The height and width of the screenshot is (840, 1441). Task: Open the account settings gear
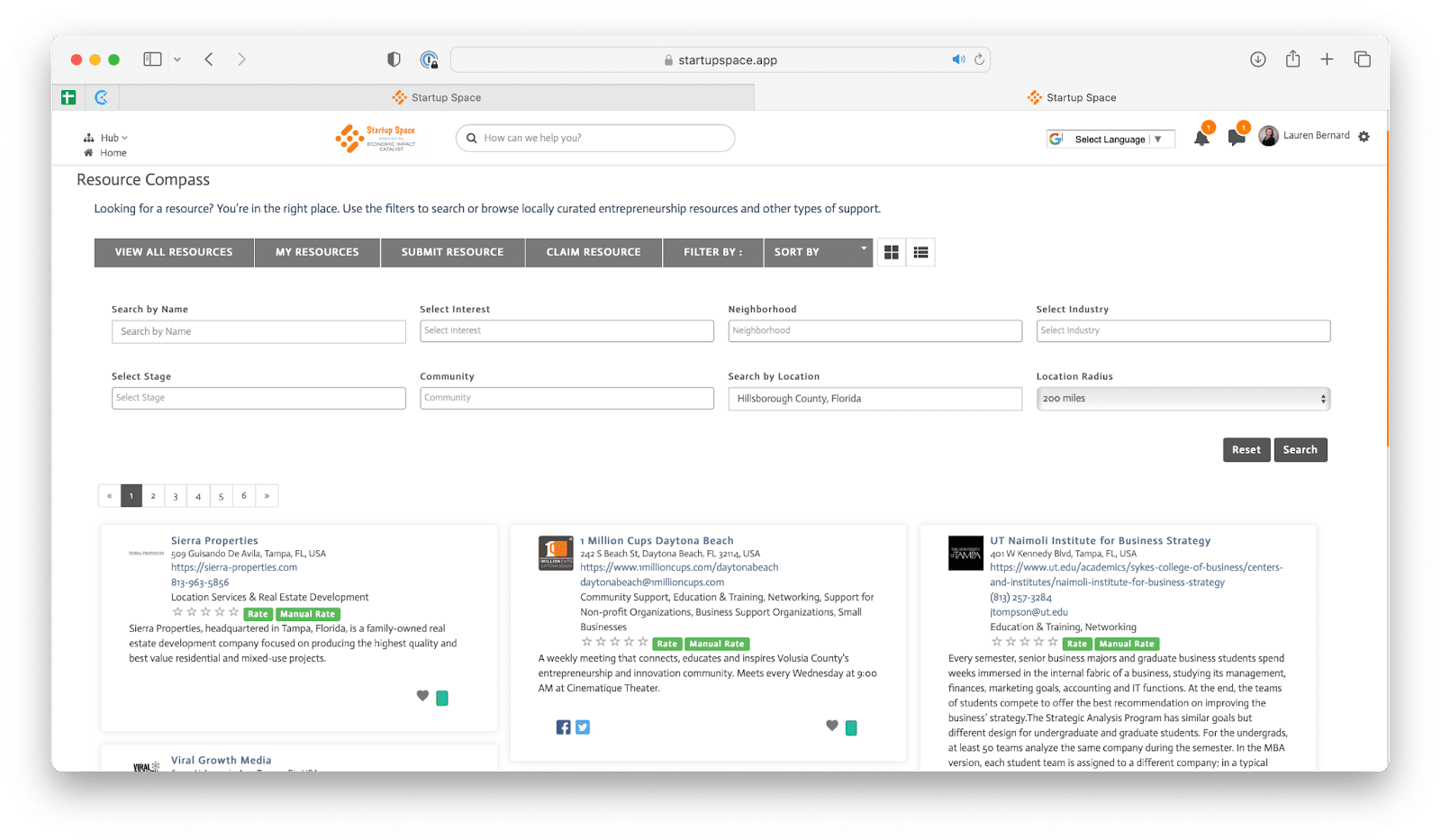point(1364,137)
